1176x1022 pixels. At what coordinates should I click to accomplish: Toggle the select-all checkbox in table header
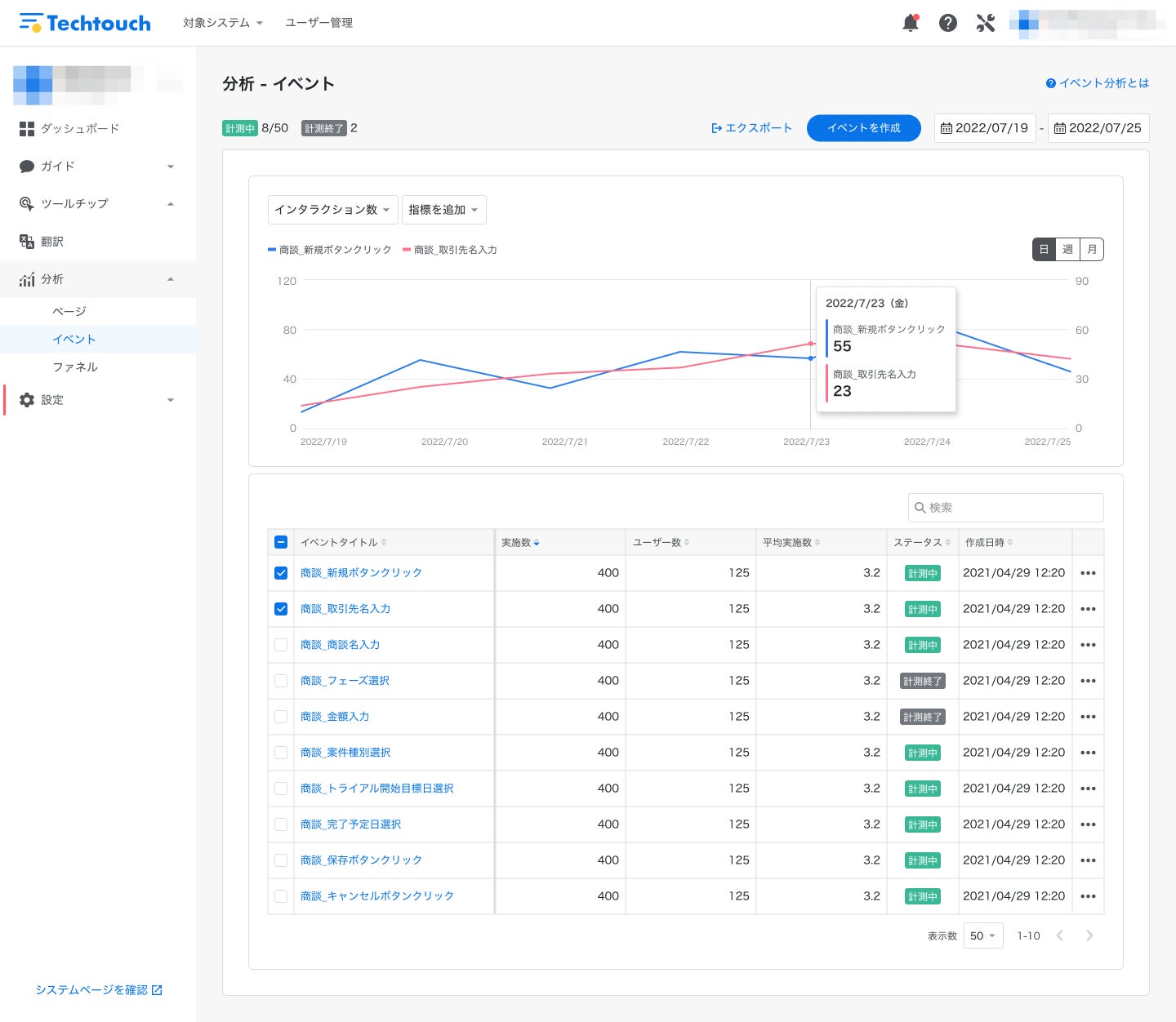coord(281,542)
